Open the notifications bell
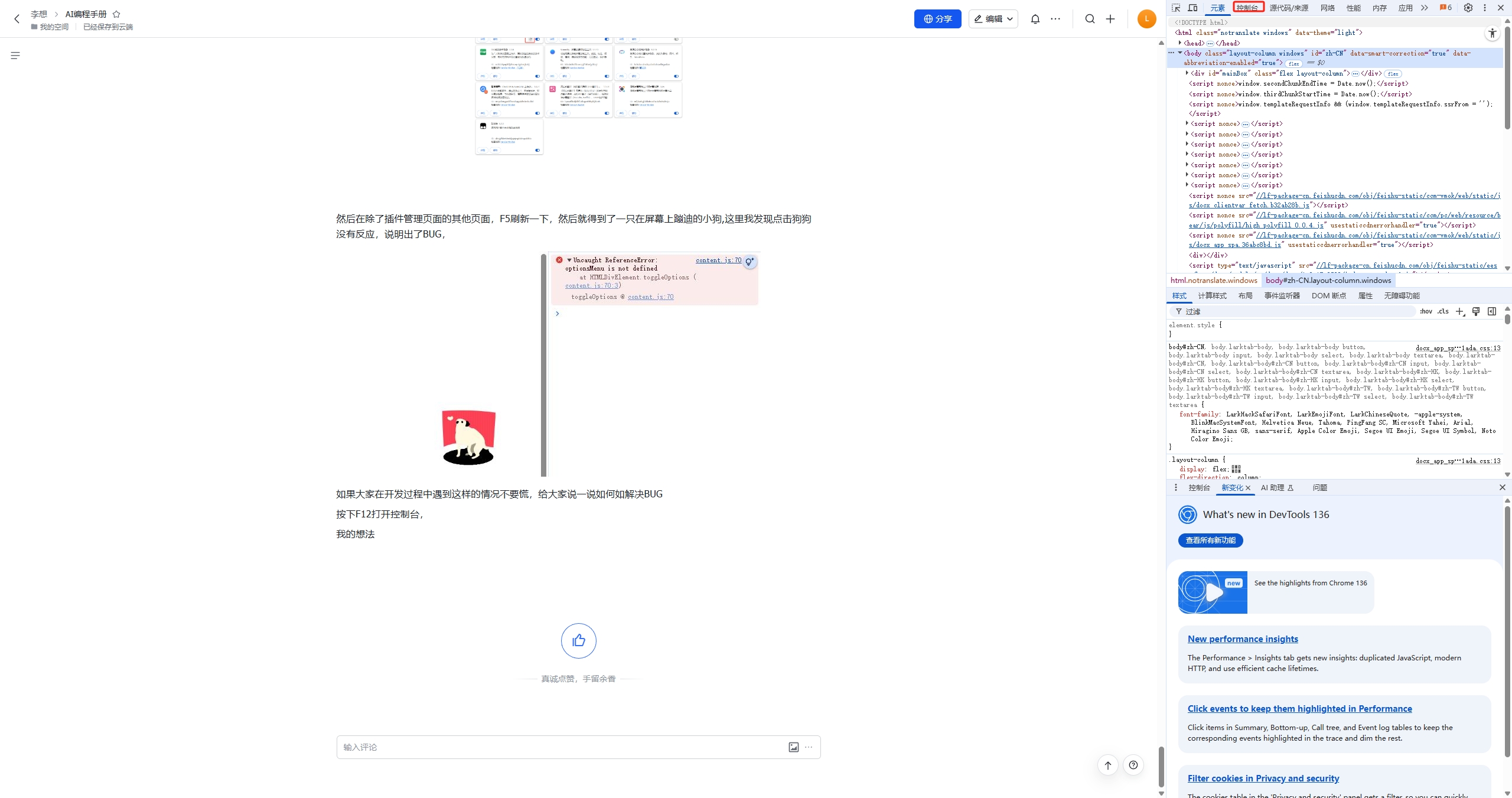The width and height of the screenshot is (1512, 798). point(1035,19)
